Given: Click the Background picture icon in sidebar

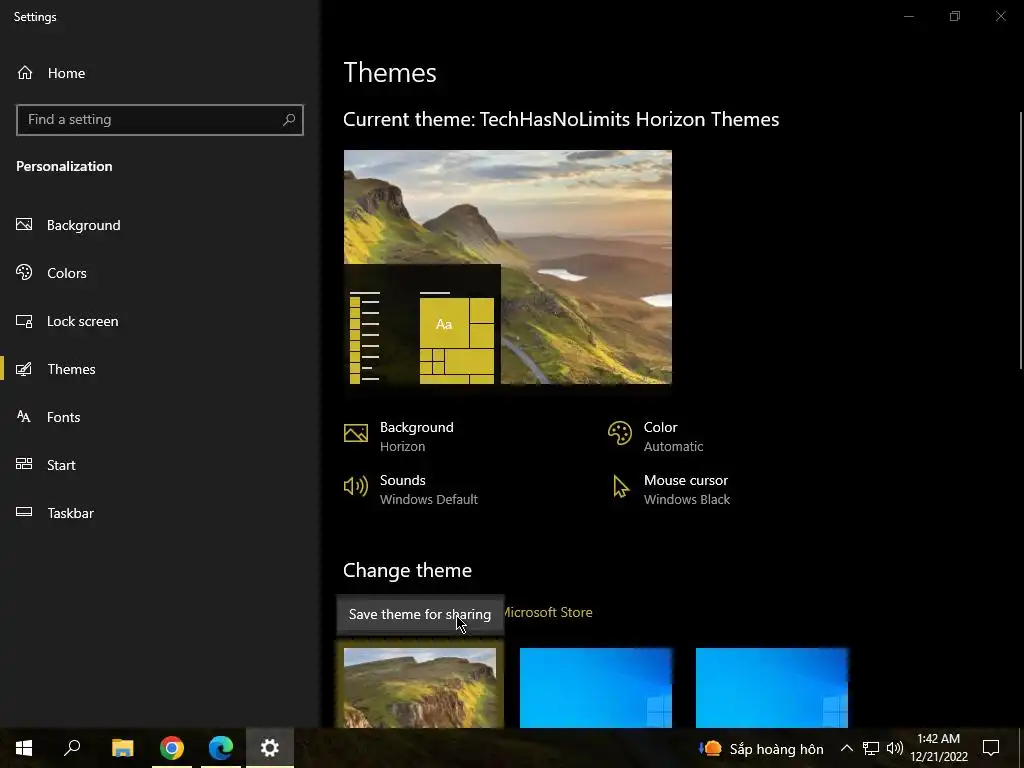Looking at the screenshot, I should point(24,225).
